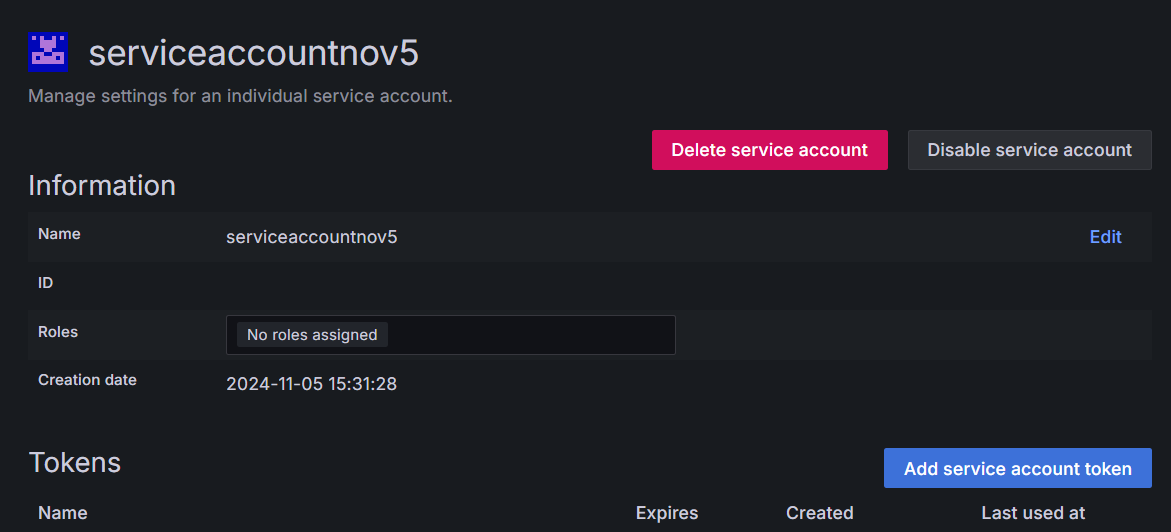The height and width of the screenshot is (532, 1171).
Task: Click the service account avatar icon
Action: point(48,52)
